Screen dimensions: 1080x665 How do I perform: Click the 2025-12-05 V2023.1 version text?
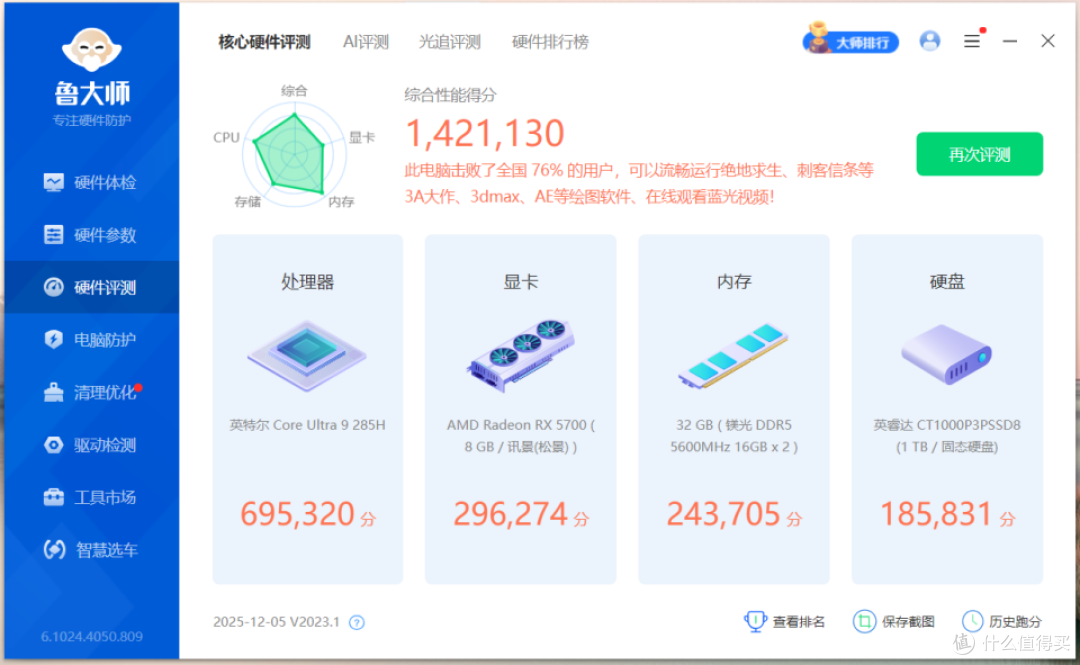coord(276,622)
